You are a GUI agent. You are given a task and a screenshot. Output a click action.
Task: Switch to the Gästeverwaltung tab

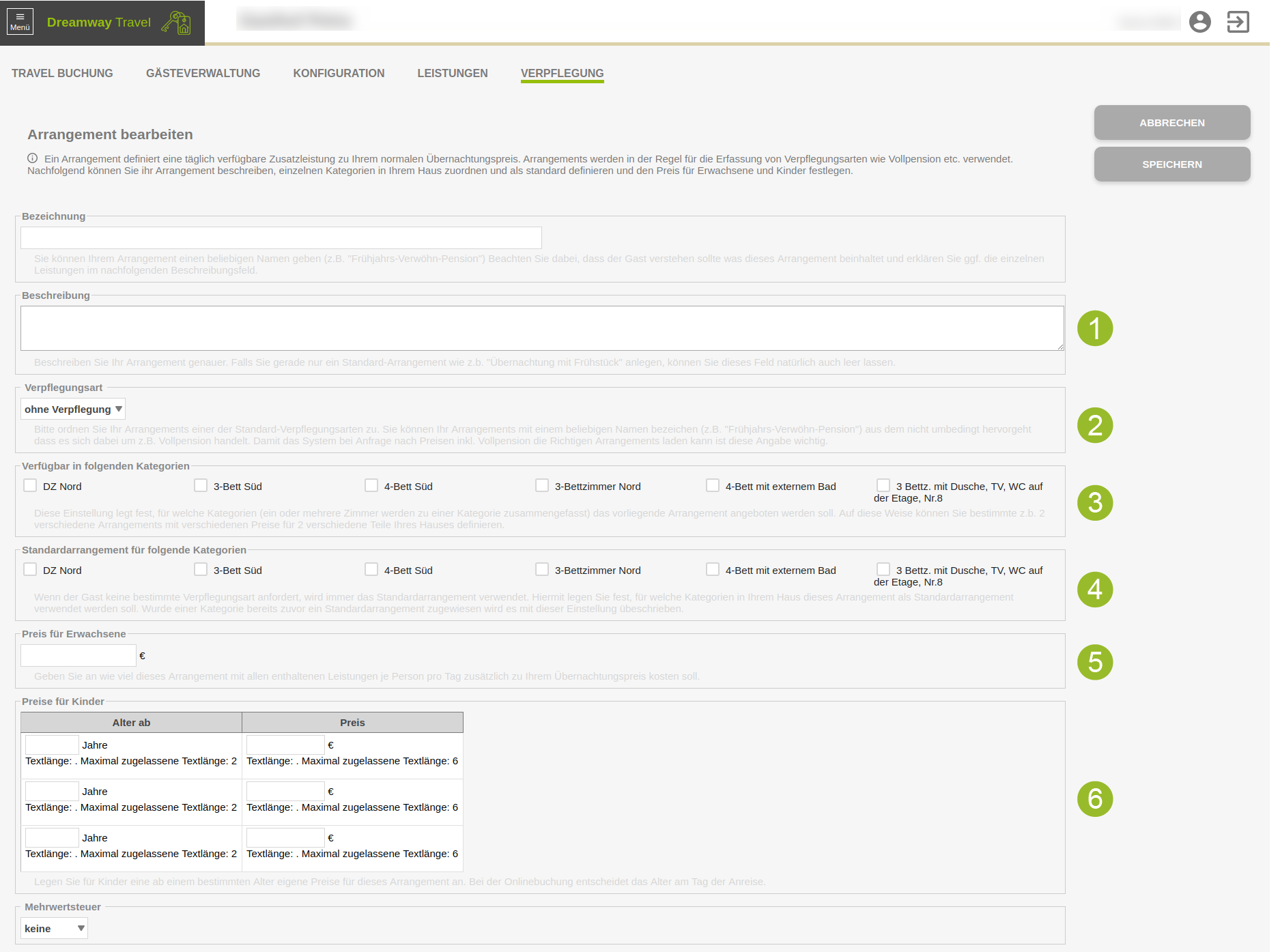click(203, 73)
